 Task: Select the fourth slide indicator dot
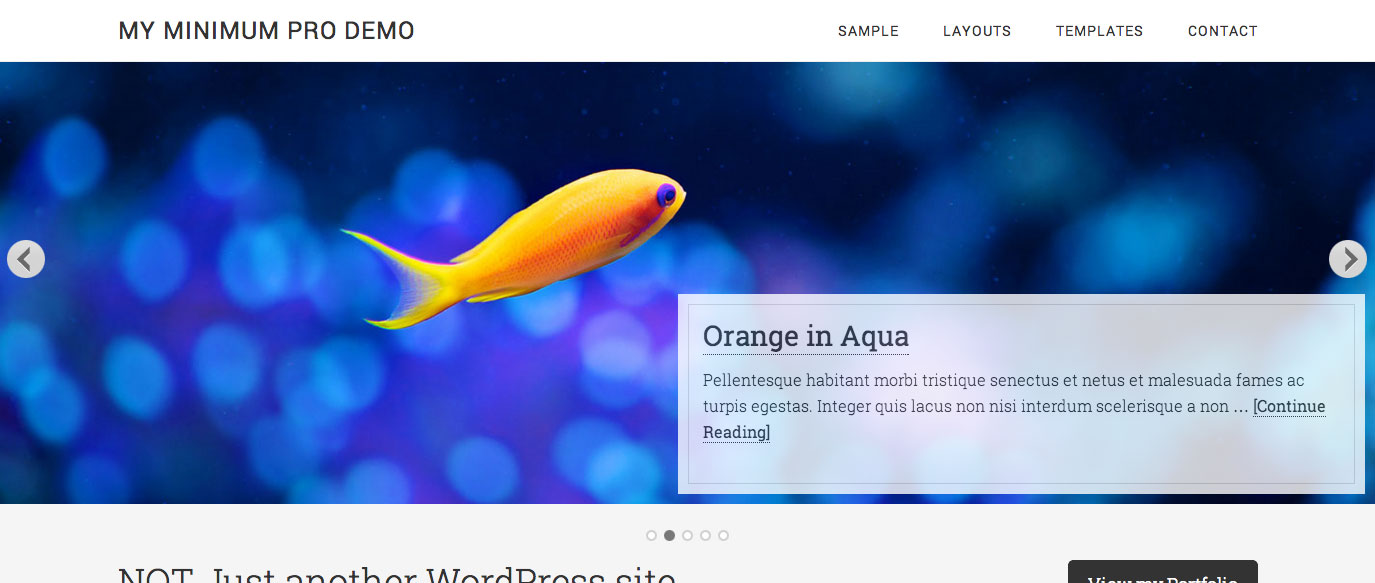(x=705, y=535)
